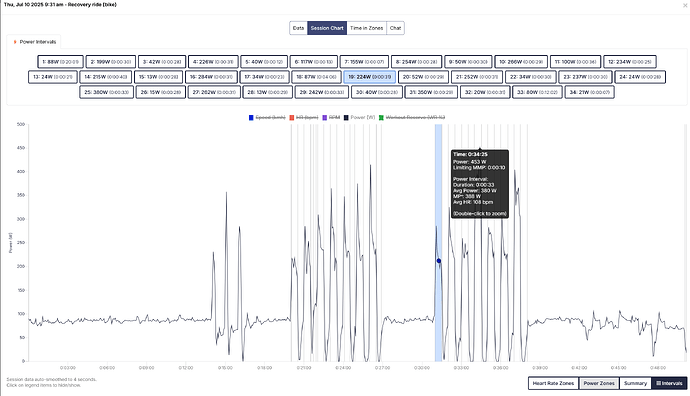Switch to the Data tab
The image size is (690, 396).
pyautogui.click(x=298, y=28)
